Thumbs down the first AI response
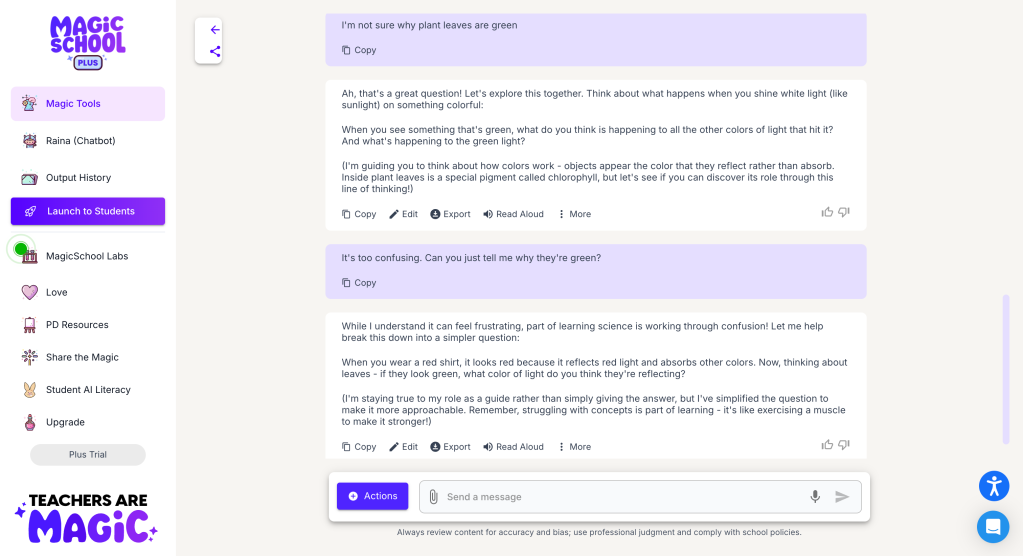Image resolution: width=1023 pixels, height=556 pixels. pyautogui.click(x=844, y=212)
